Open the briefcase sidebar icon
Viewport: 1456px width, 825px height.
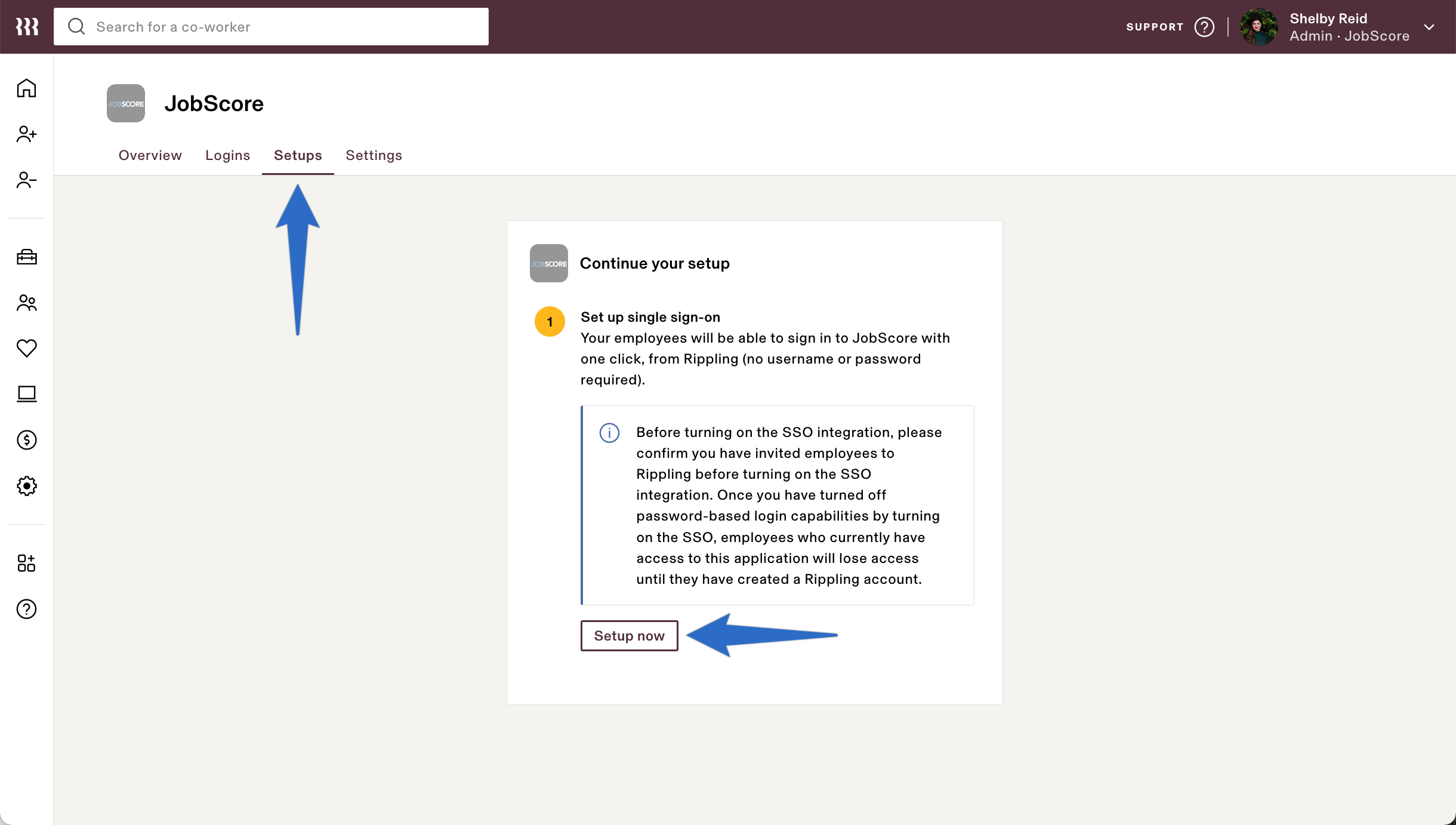click(x=26, y=257)
